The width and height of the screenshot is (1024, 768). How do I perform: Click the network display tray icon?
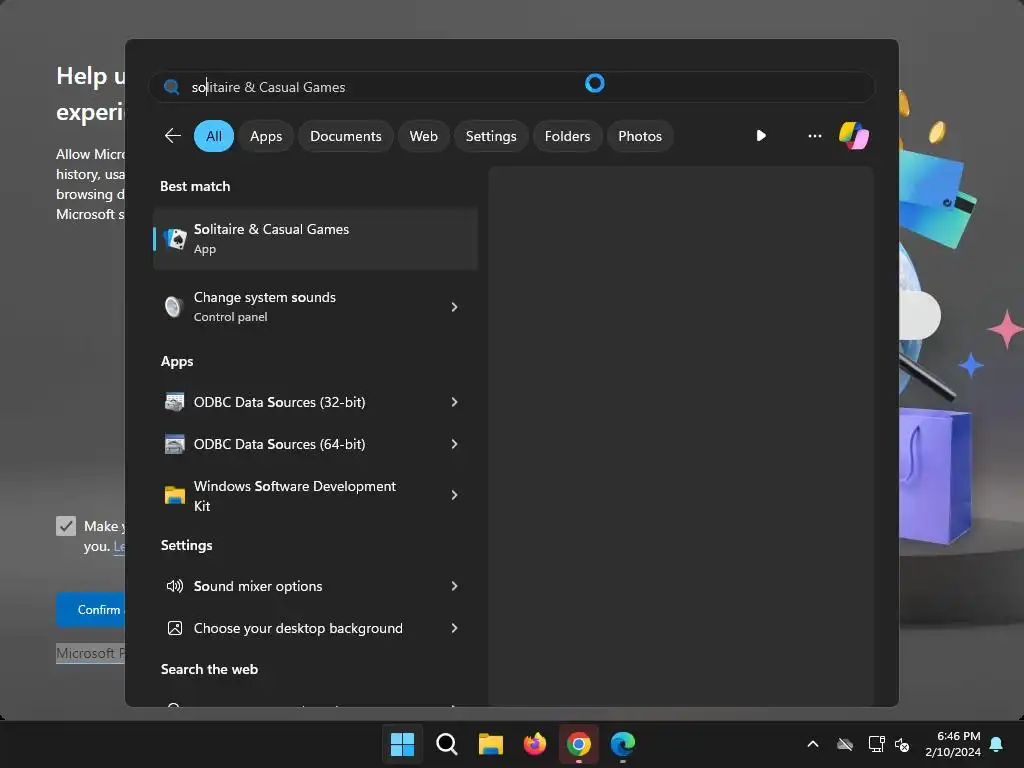pos(876,744)
